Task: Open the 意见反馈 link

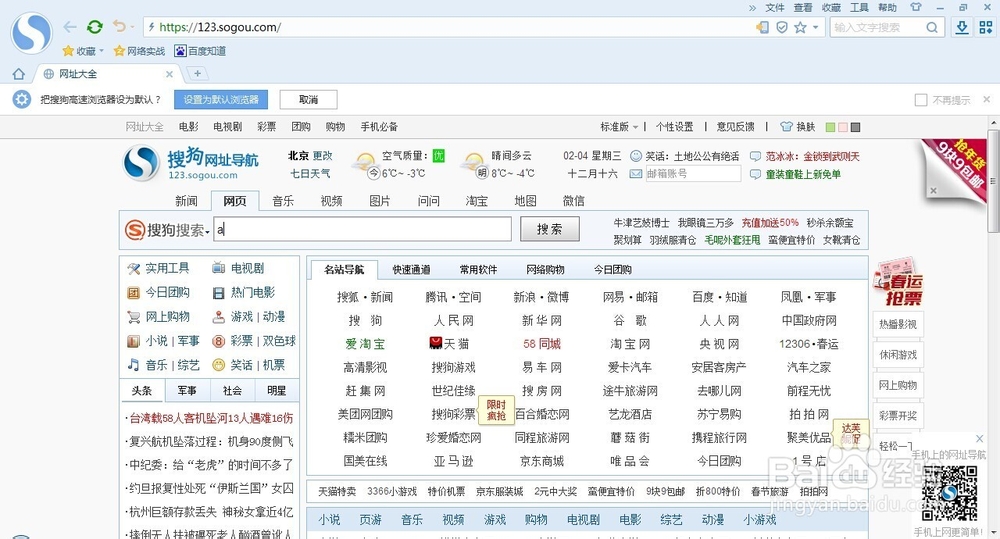Action: tap(735, 127)
